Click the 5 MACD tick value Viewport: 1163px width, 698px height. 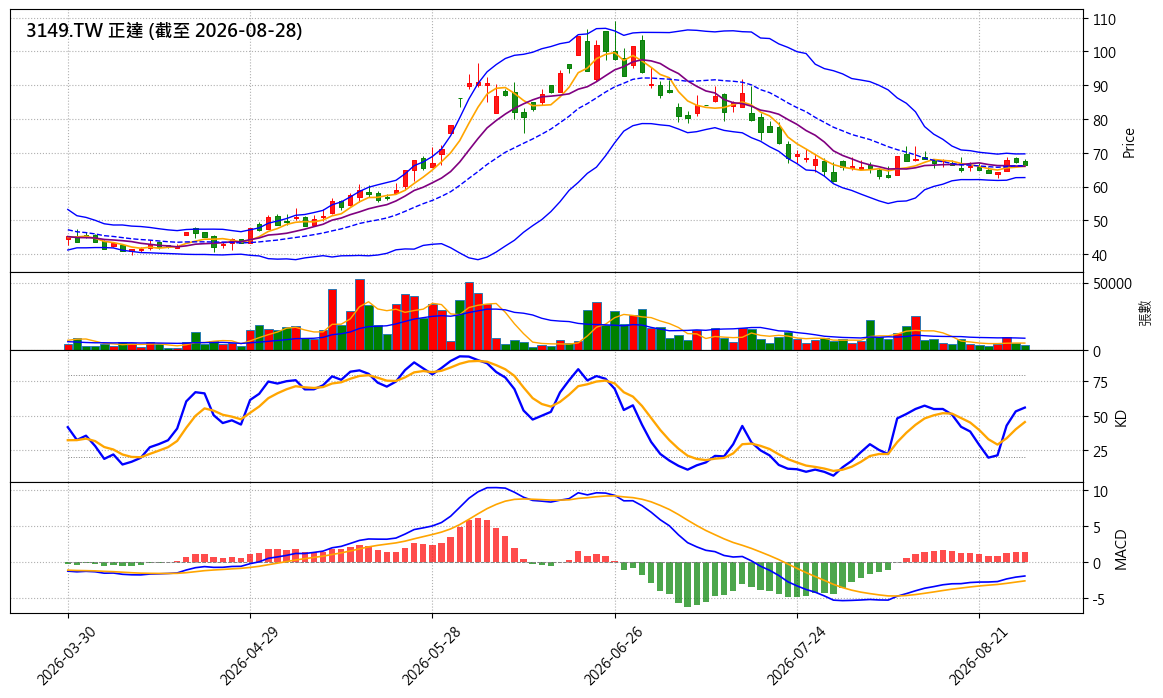pyautogui.click(x=1097, y=527)
